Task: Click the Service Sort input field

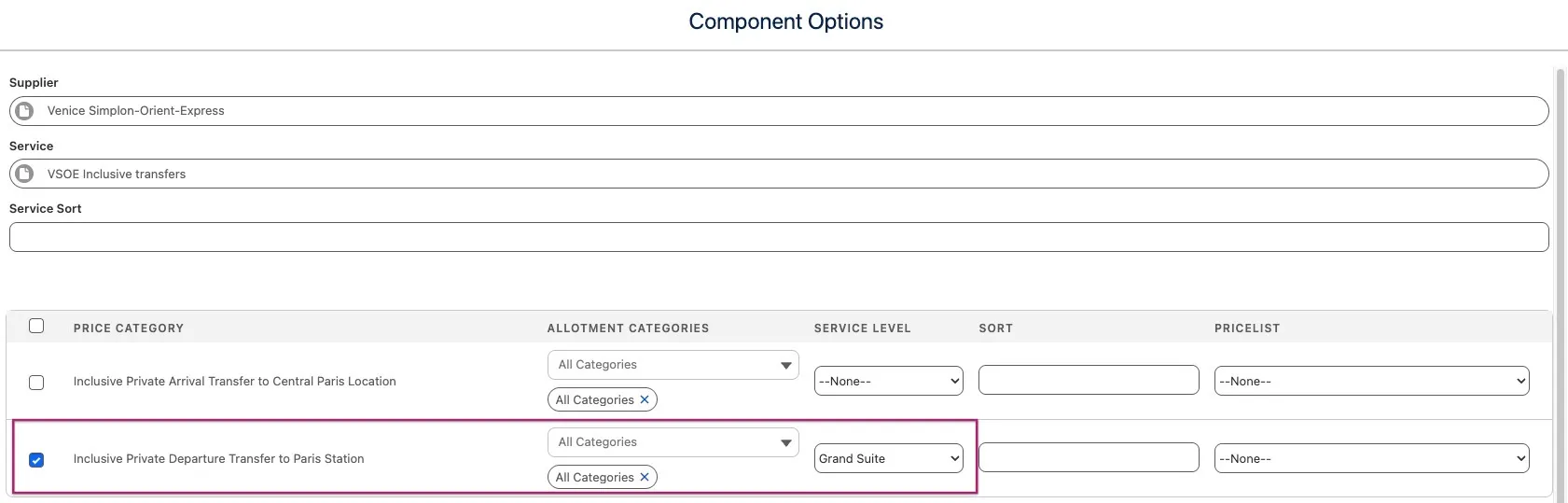Action: pos(779,237)
